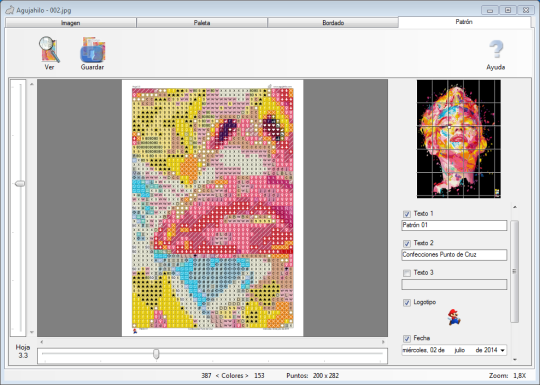Click the horizontal page slider handle
The image size is (540, 385).
tap(156, 354)
